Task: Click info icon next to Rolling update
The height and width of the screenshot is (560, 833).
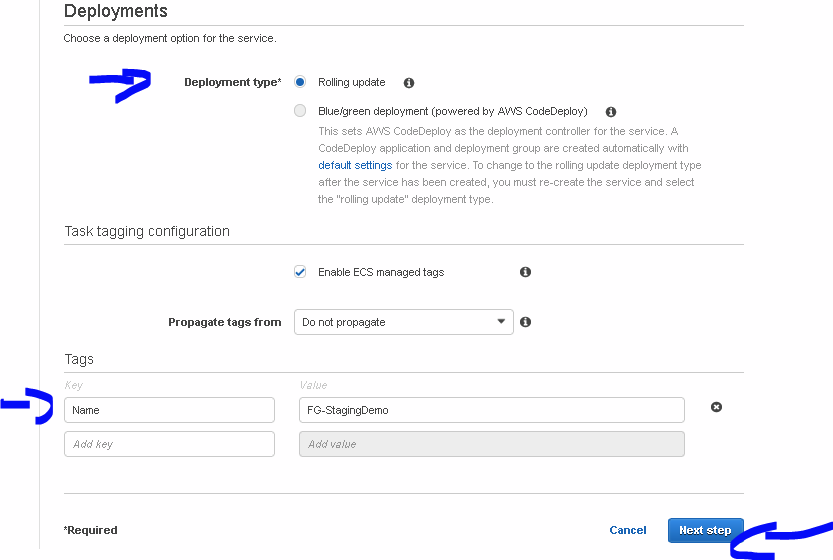Action: 408,83
